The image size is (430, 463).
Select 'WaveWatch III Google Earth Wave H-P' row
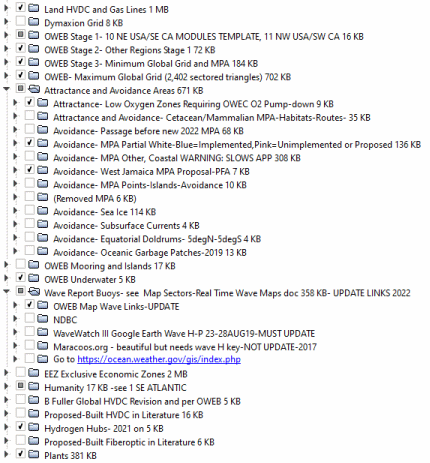pyautogui.click(x=184, y=334)
